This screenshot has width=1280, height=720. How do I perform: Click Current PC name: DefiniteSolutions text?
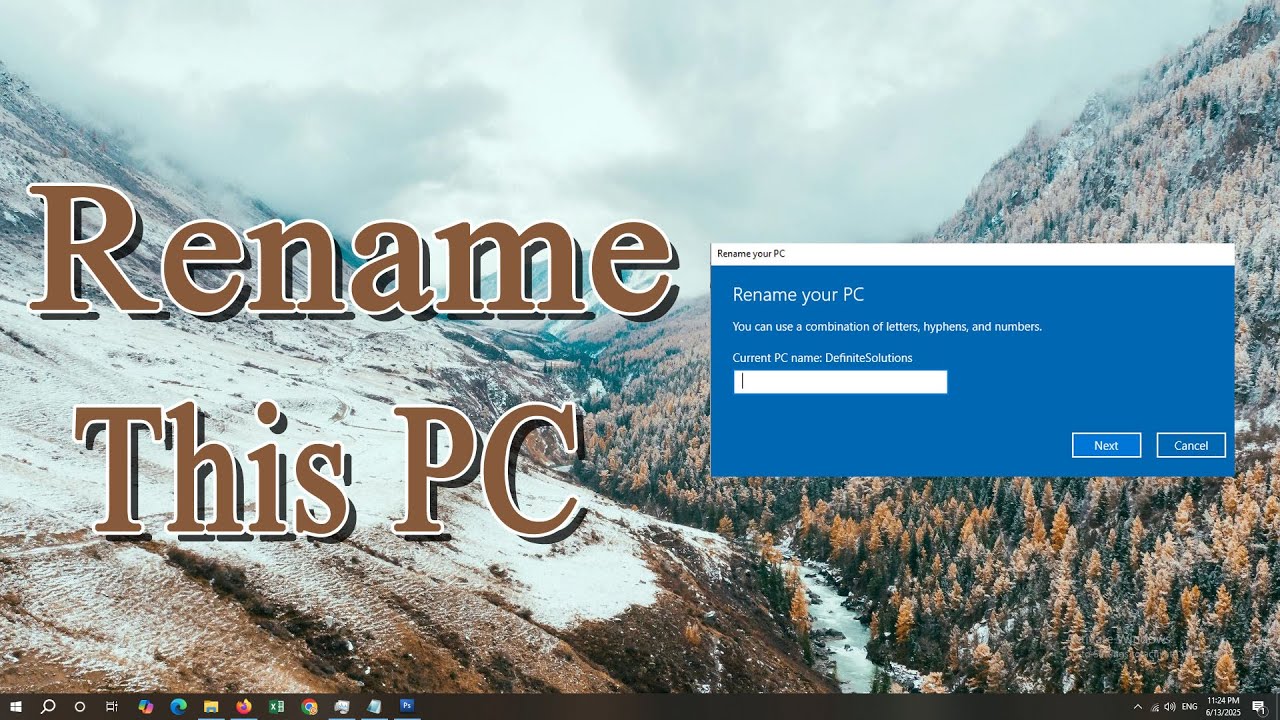click(x=822, y=358)
